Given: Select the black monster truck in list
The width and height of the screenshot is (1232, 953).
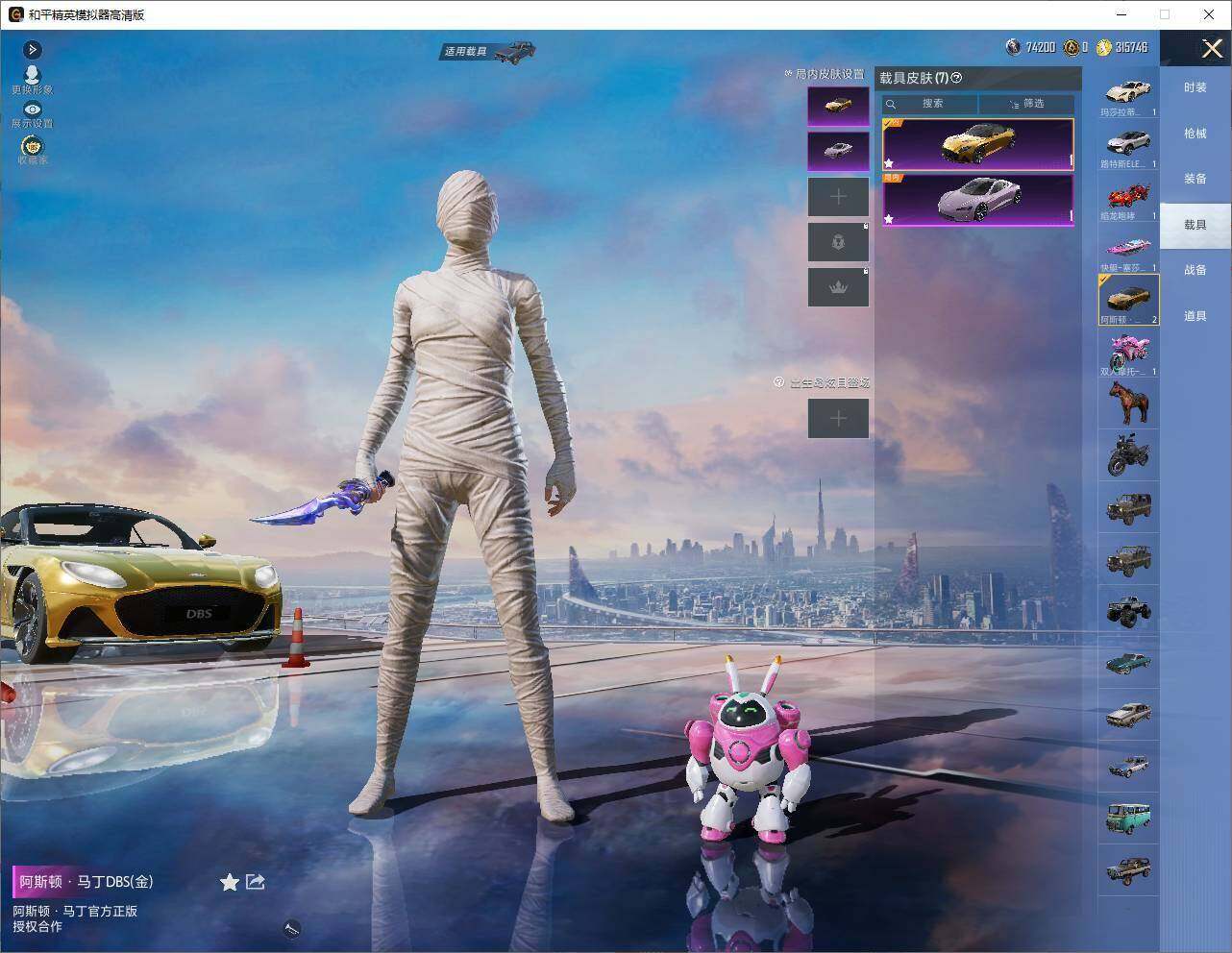Looking at the screenshot, I should tap(1128, 610).
